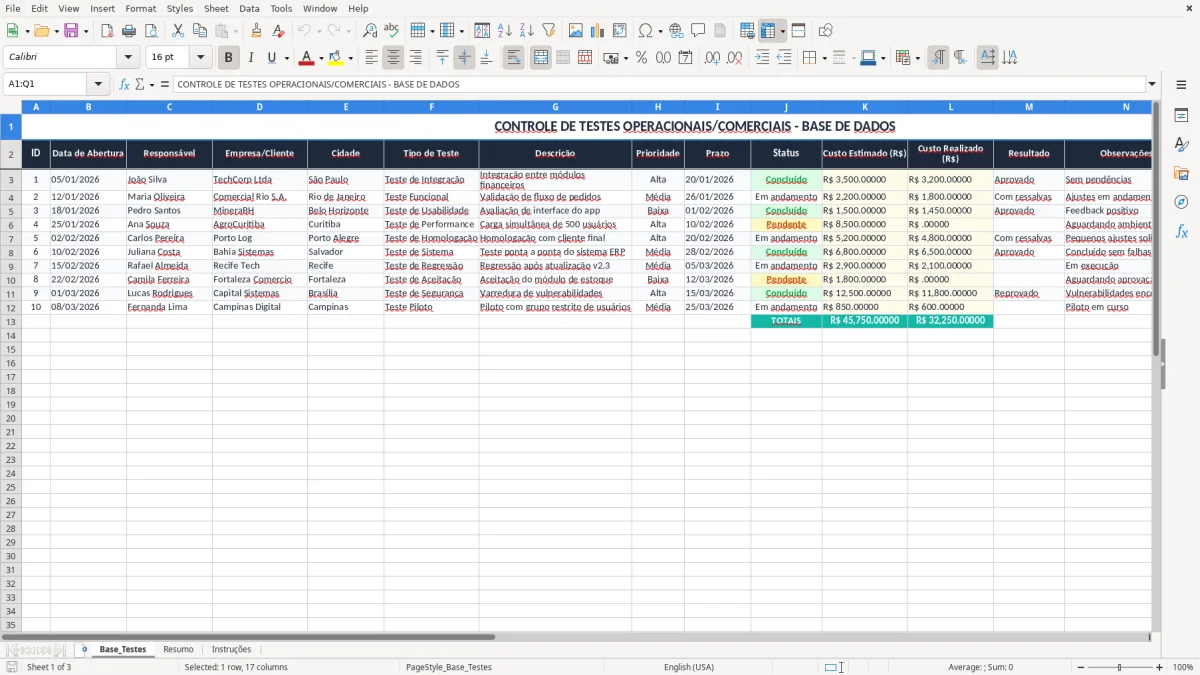Toggle Align Right
The height and width of the screenshot is (675, 1200).
point(416,58)
